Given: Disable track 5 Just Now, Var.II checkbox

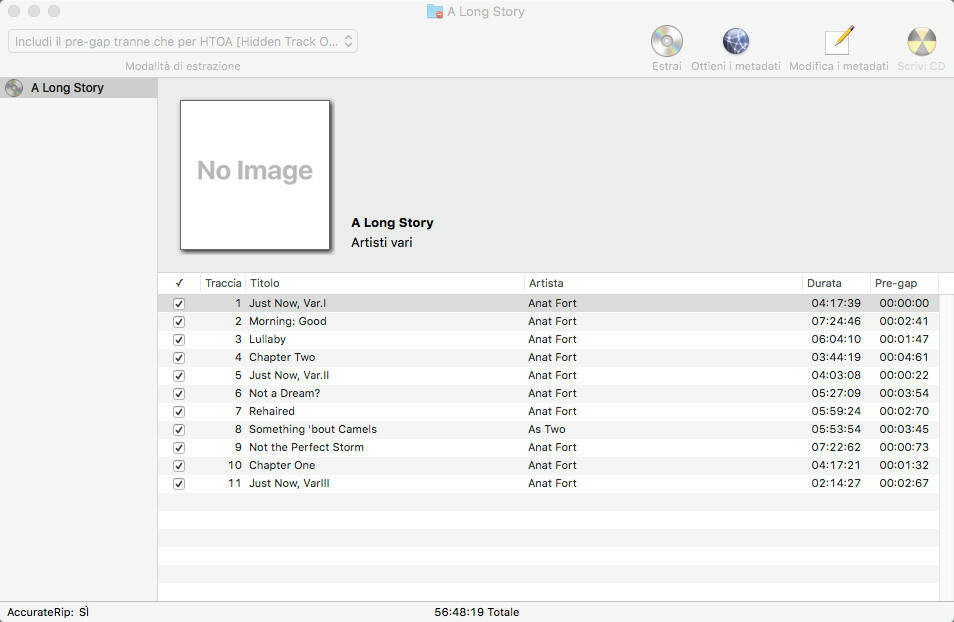Looking at the screenshot, I should point(179,376).
